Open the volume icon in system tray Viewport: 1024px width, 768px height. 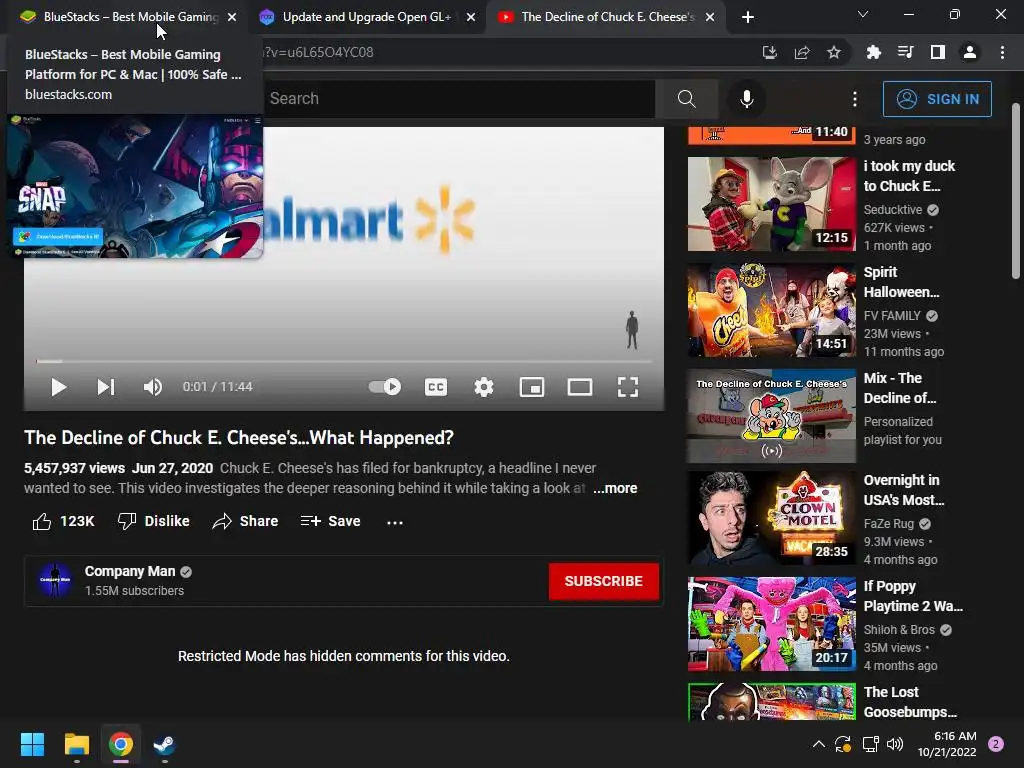pyautogui.click(x=895, y=744)
